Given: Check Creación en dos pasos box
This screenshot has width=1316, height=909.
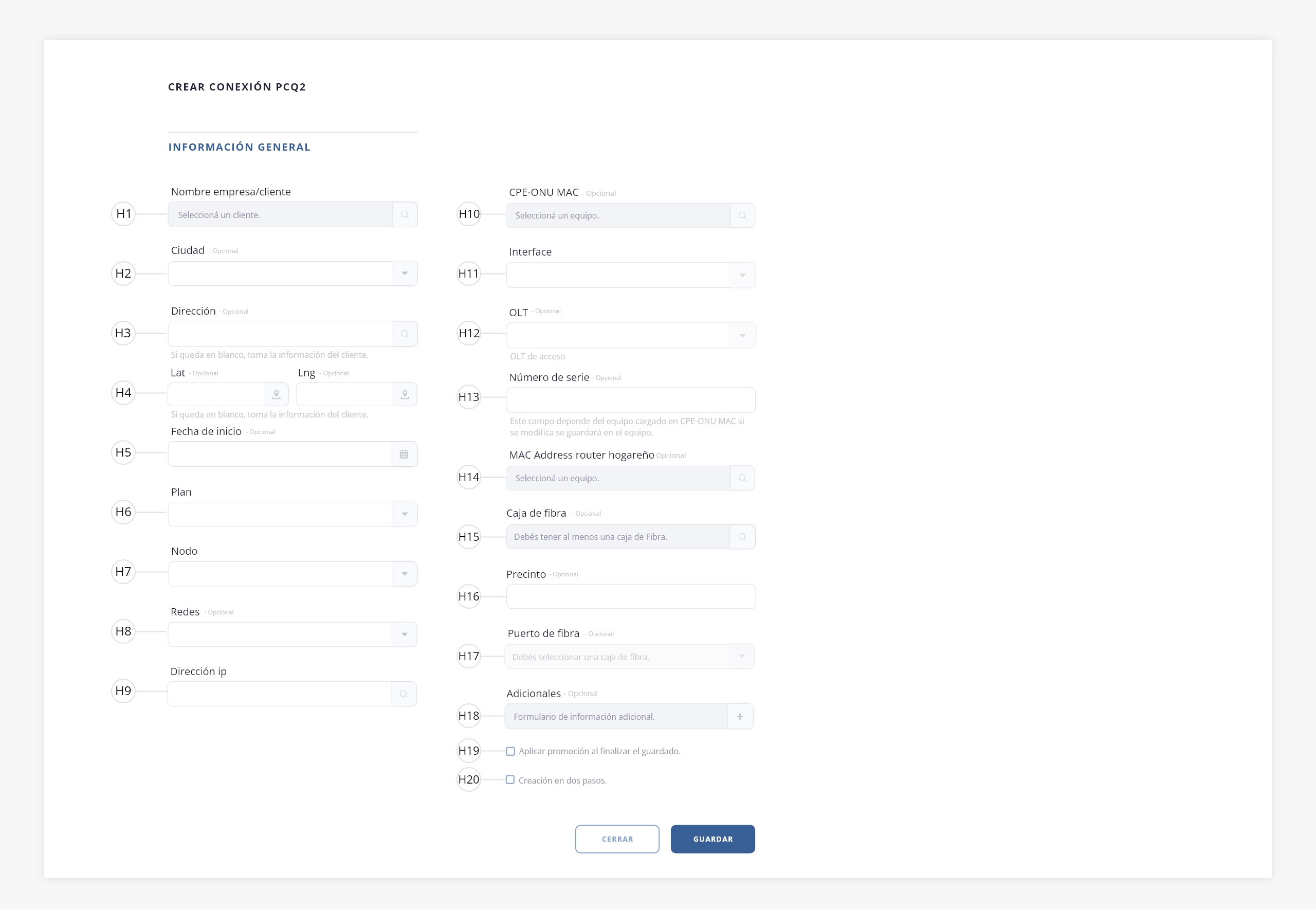Looking at the screenshot, I should pos(510,780).
